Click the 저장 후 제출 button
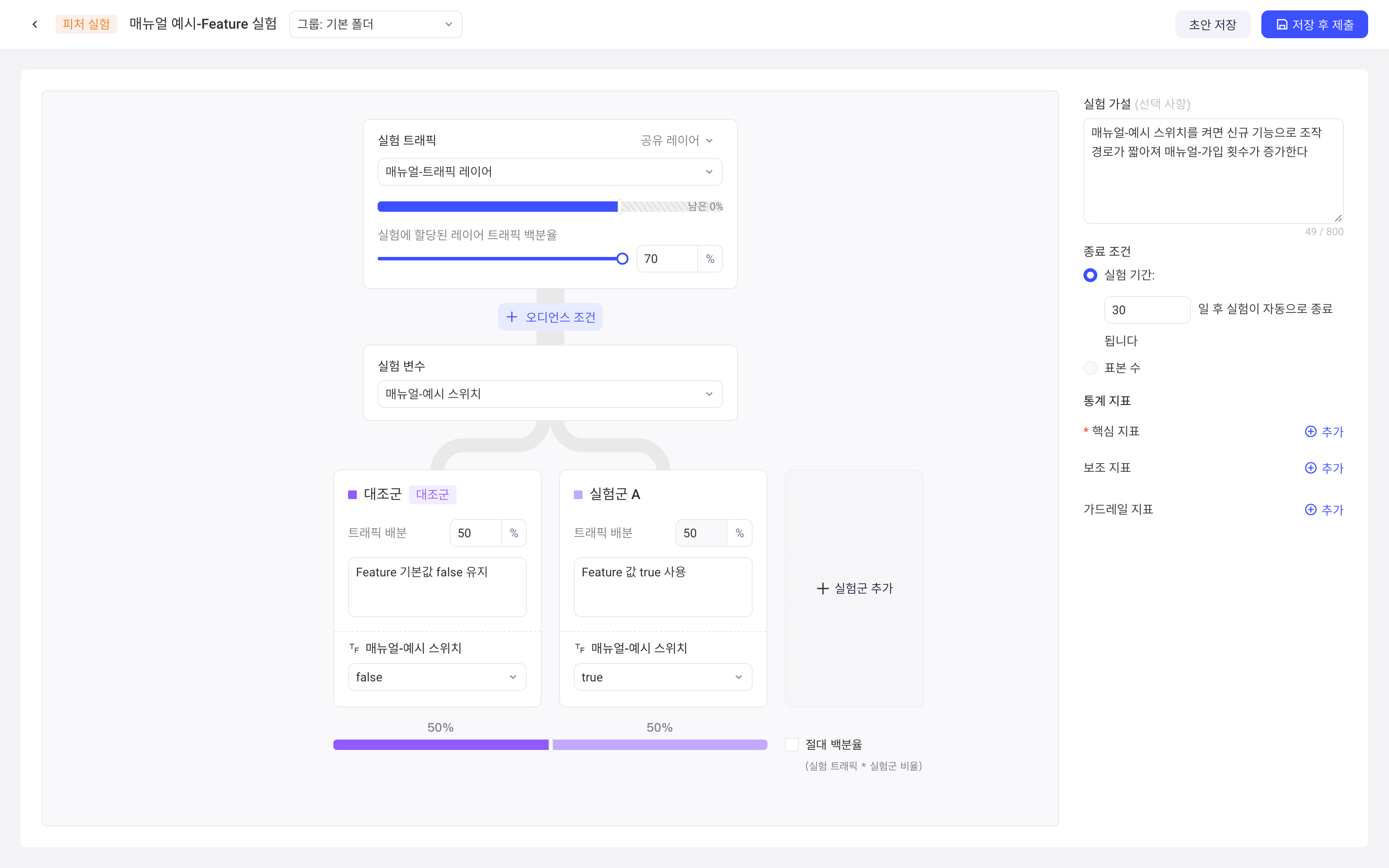This screenshot has height=868, width=1389. (x=1314, y=24)
